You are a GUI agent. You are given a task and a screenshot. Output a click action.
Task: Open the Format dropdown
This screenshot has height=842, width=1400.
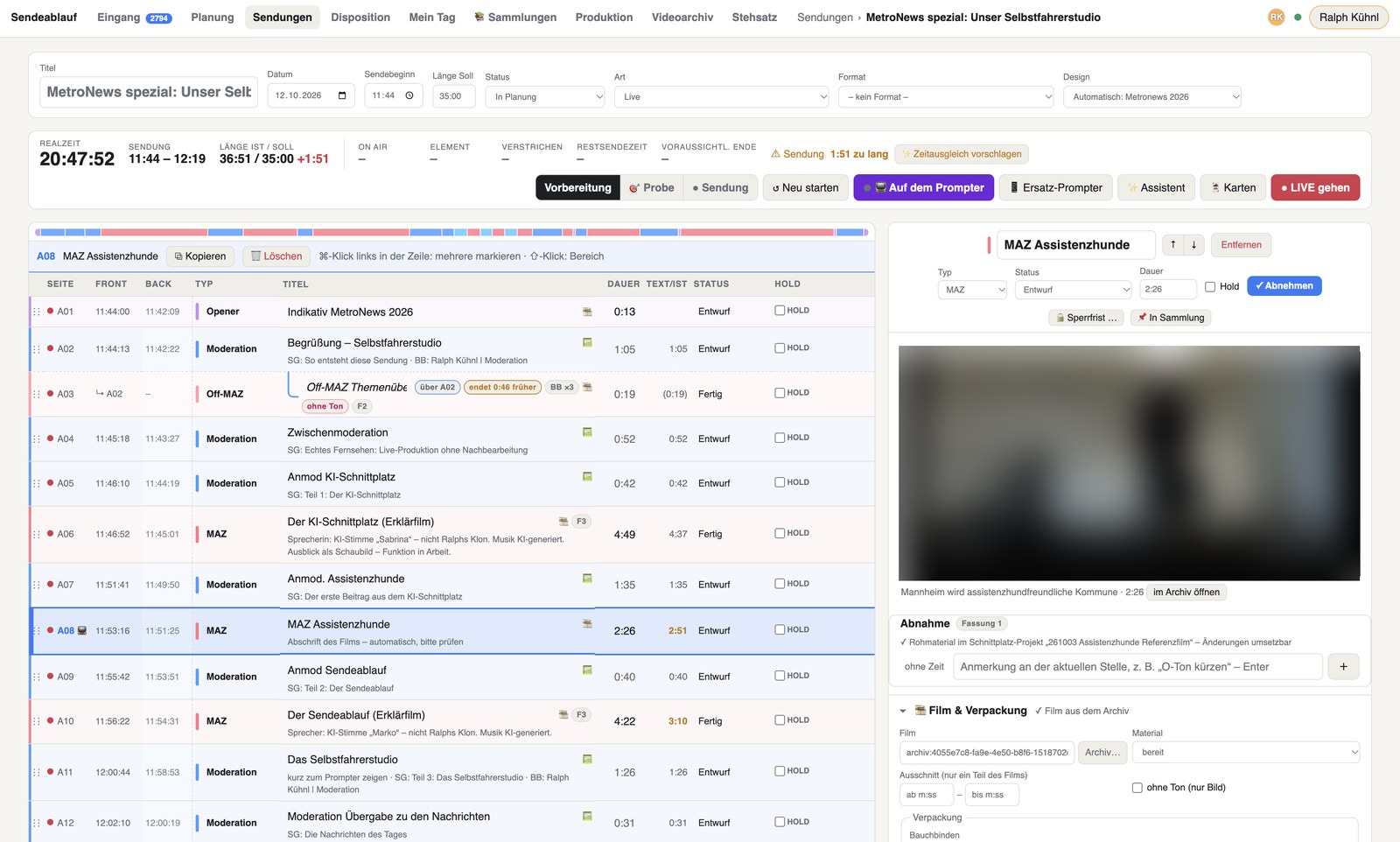click(946, 96)
